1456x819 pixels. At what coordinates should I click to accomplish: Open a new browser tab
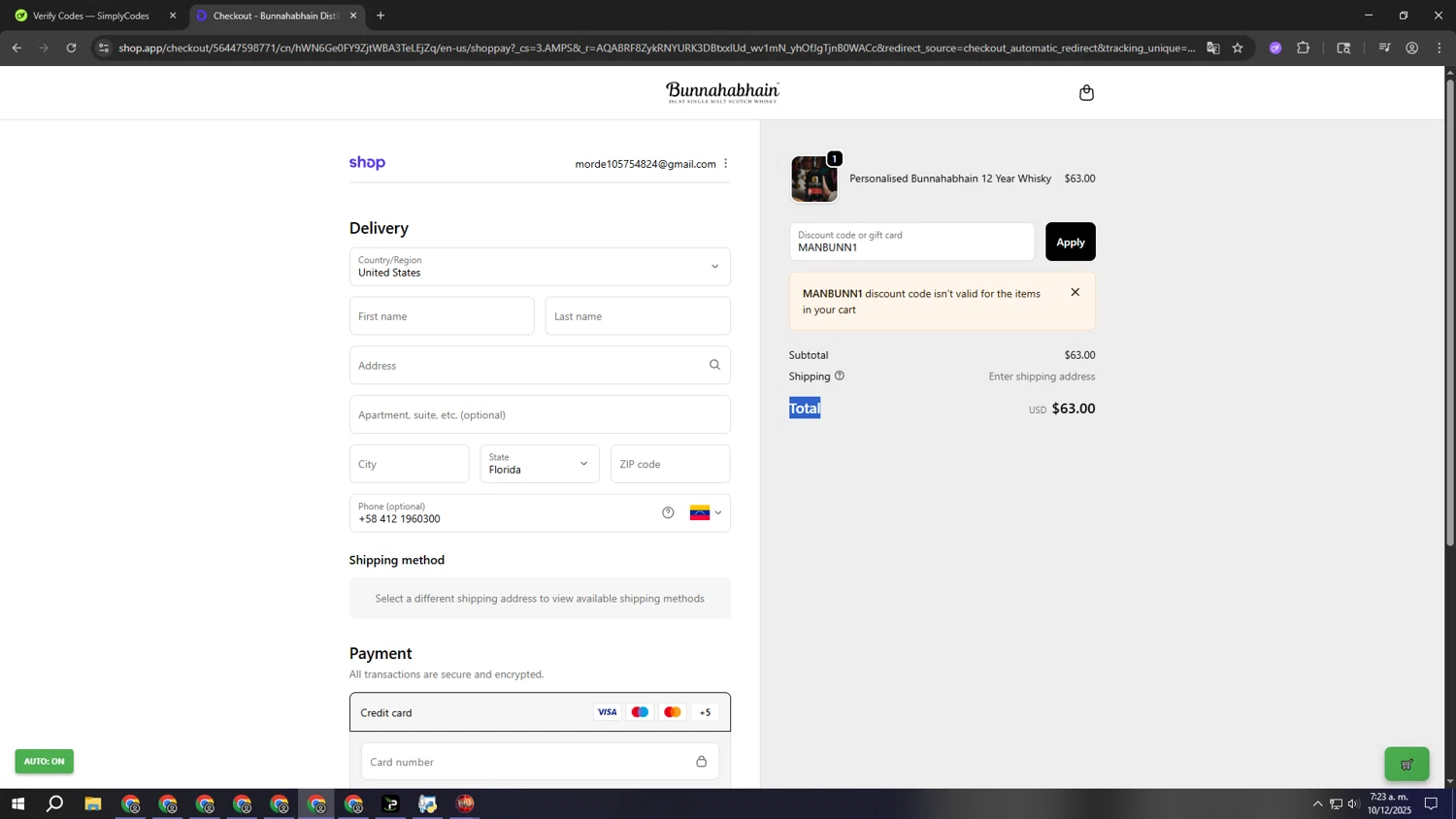tap(381, 16)
